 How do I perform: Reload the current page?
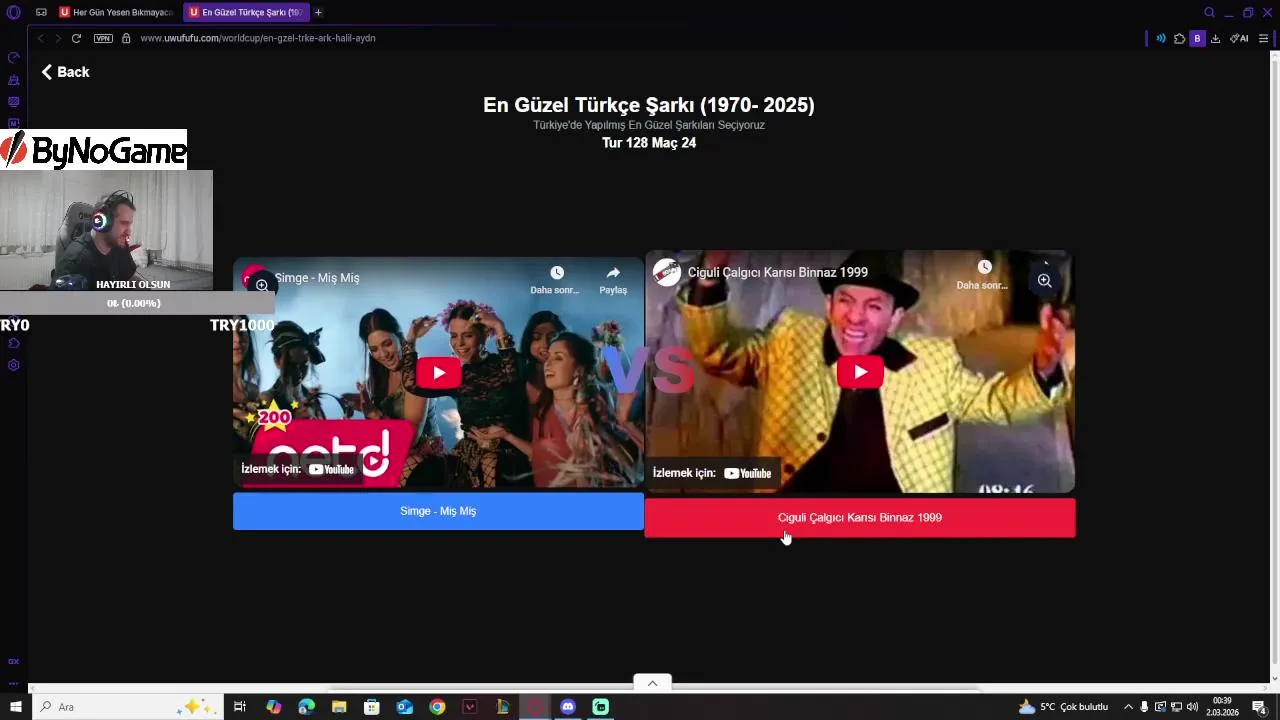coord(76,38)
